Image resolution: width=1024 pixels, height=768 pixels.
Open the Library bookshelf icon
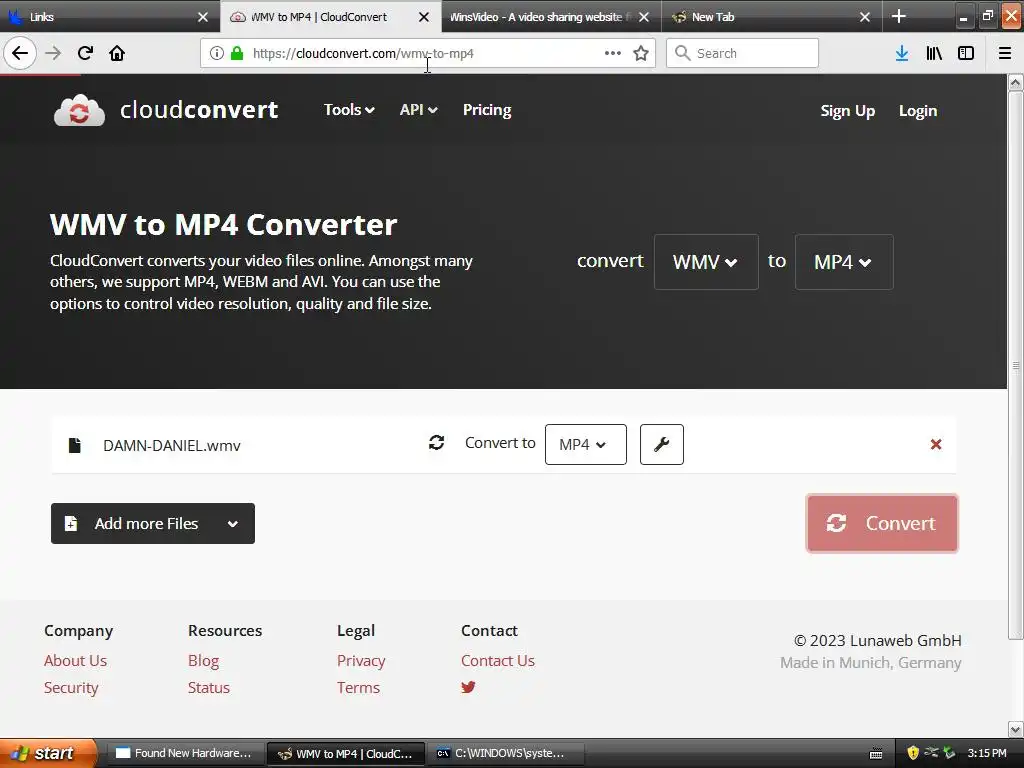click(x=934, y=53)
